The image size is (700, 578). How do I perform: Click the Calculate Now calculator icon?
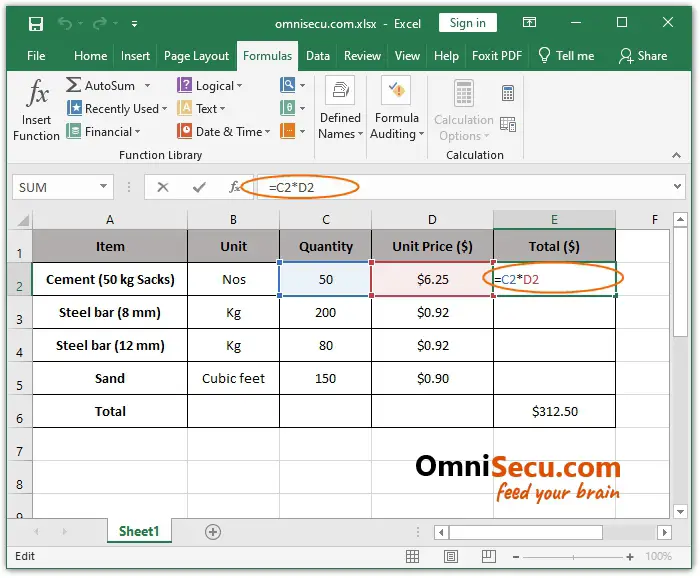pos(508,93)
